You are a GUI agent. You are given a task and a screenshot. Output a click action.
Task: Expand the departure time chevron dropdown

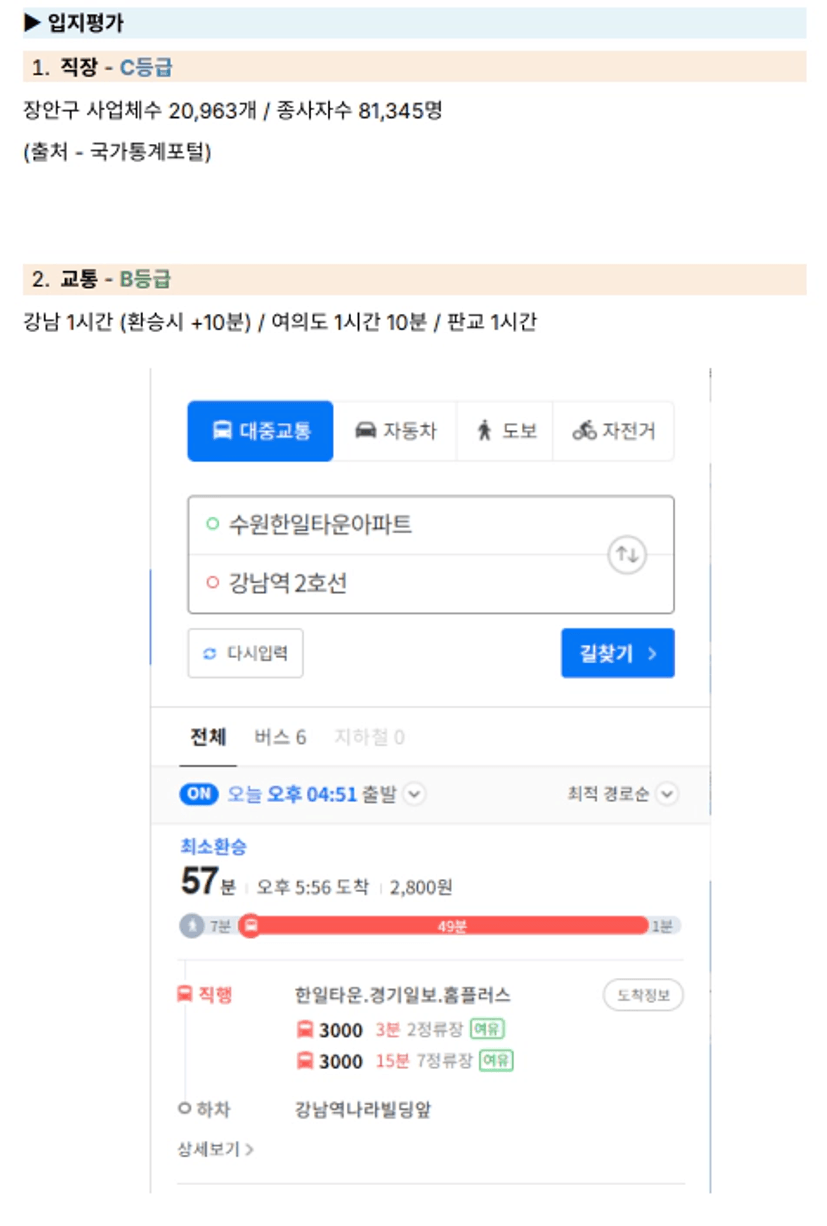414,794
